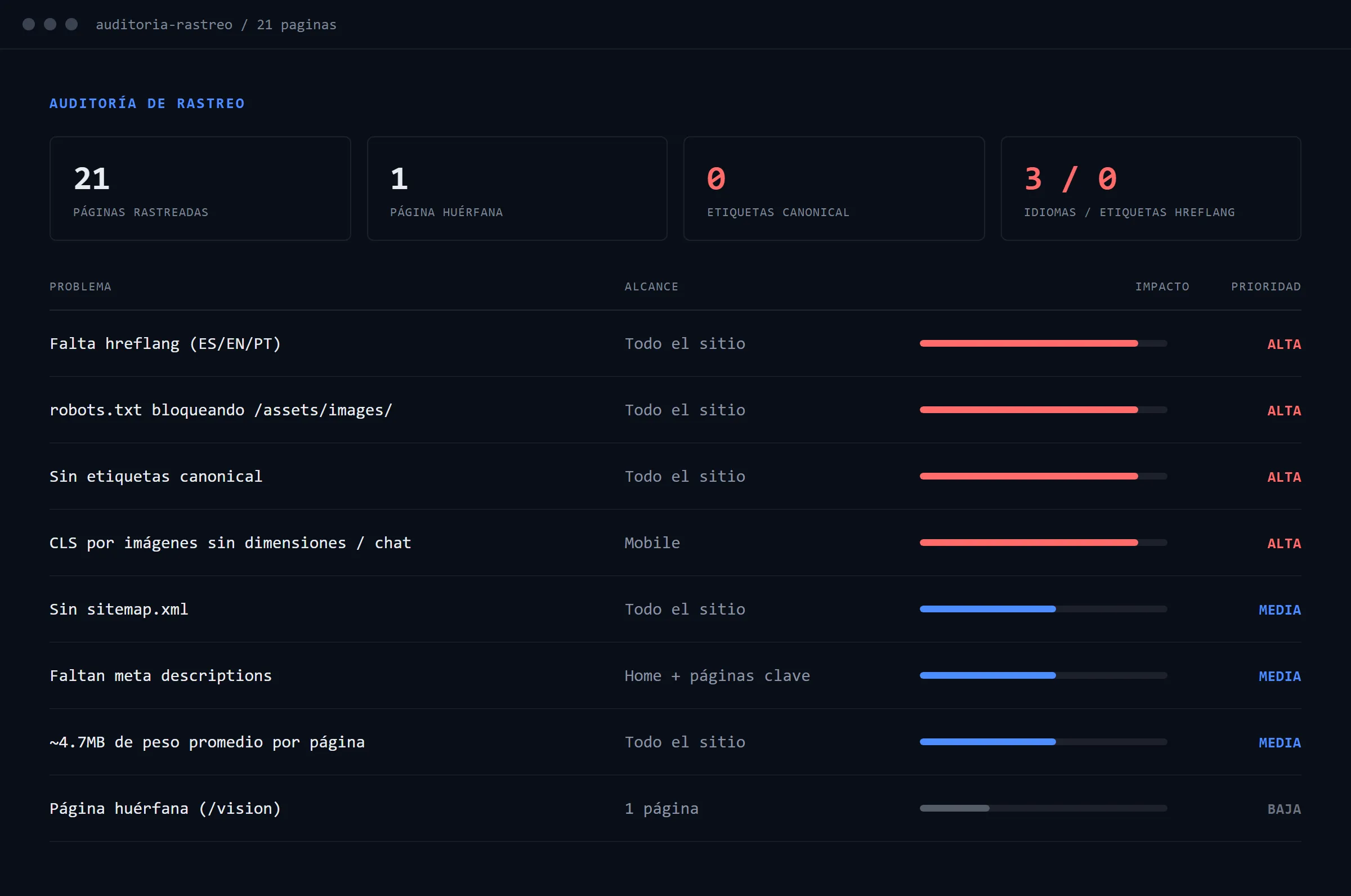The height and width of the screenshot is (896, 1351).
Task: Click the '1 página' scope cell
Action: point(661,808)
